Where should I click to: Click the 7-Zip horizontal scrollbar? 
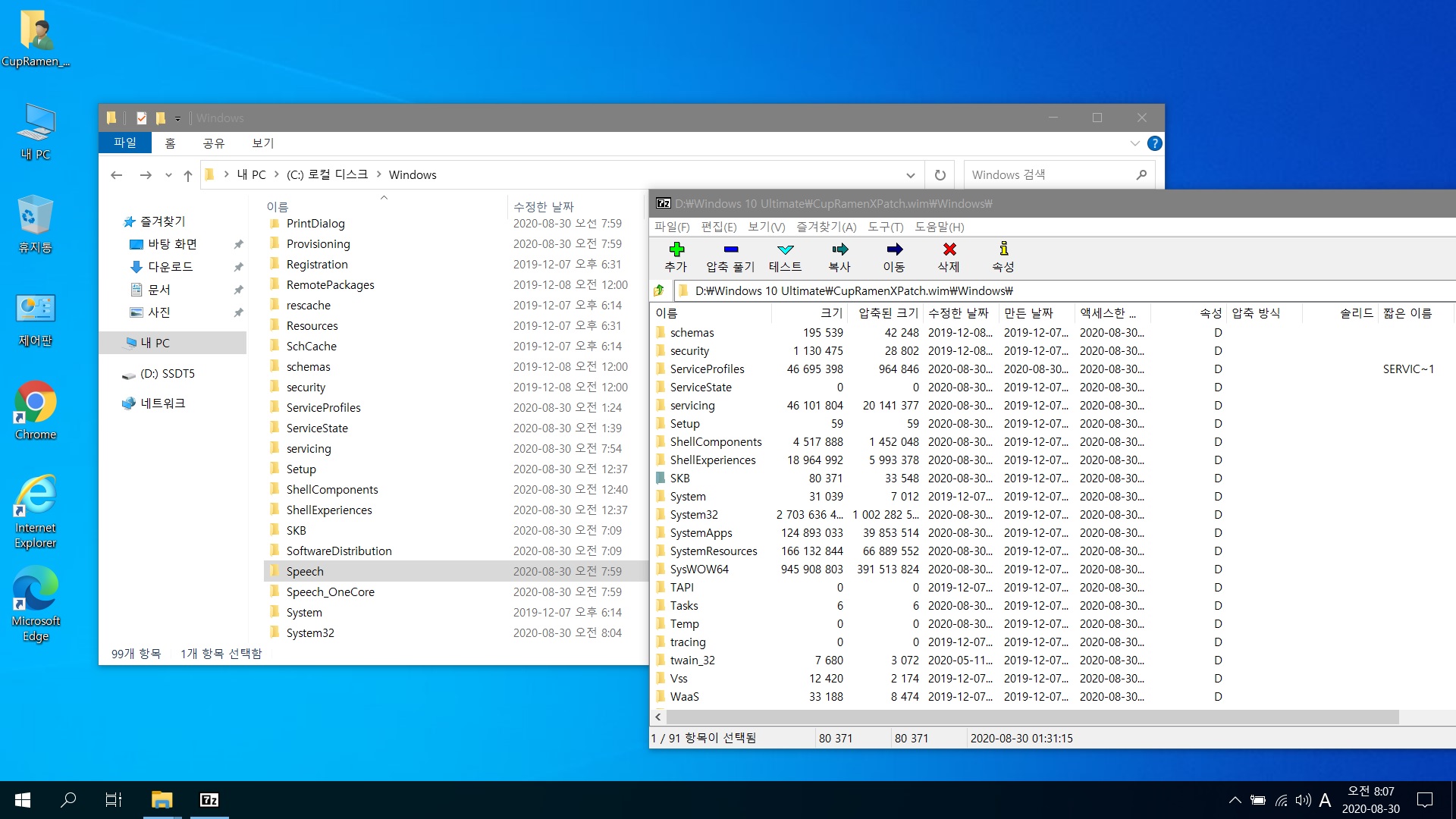coord(1031,717)
